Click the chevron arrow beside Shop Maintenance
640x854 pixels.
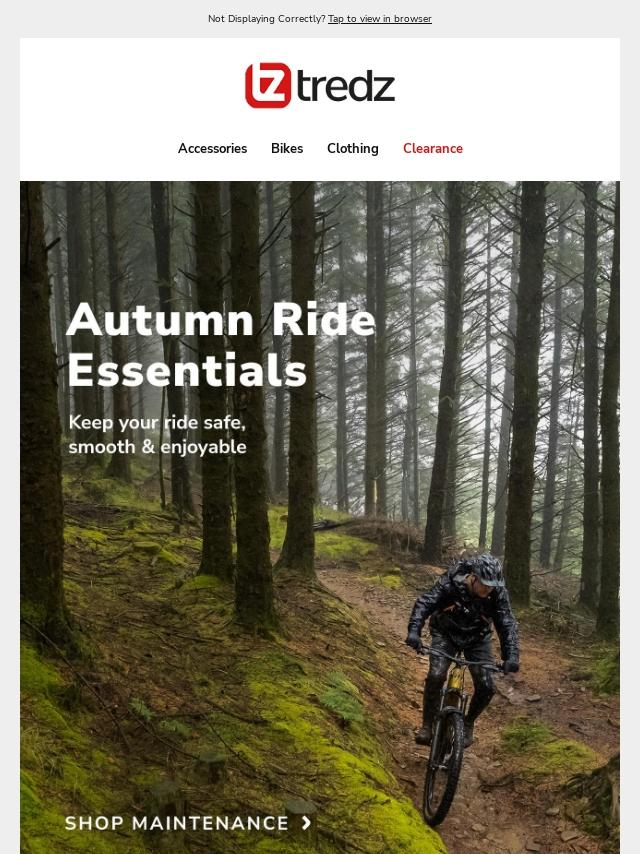[307, 822]
